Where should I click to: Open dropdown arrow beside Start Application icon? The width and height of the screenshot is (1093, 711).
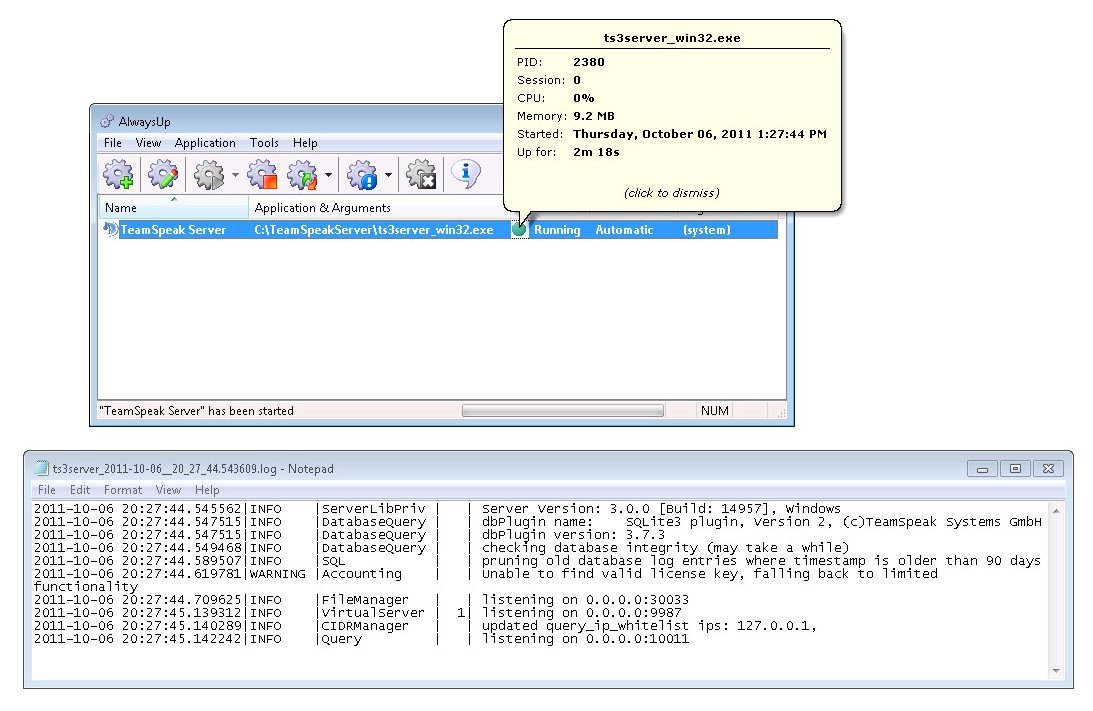[x=235, y=175]
